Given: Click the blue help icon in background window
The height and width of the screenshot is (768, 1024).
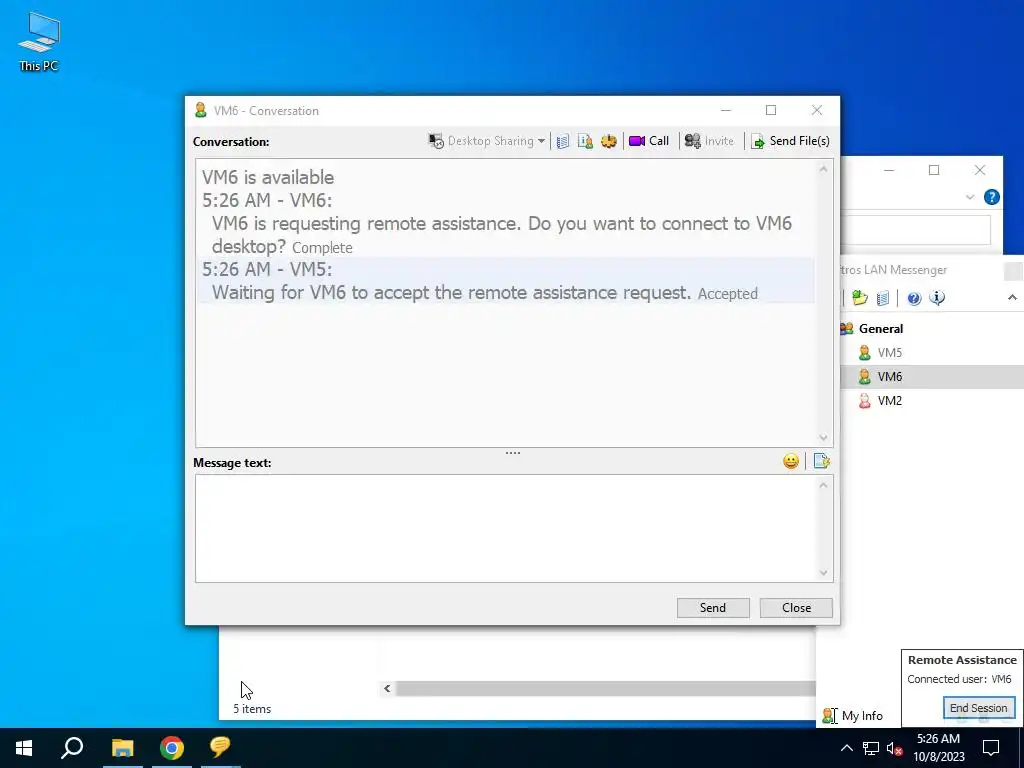Looking at the screenshot, I should [x=991, y=197].
